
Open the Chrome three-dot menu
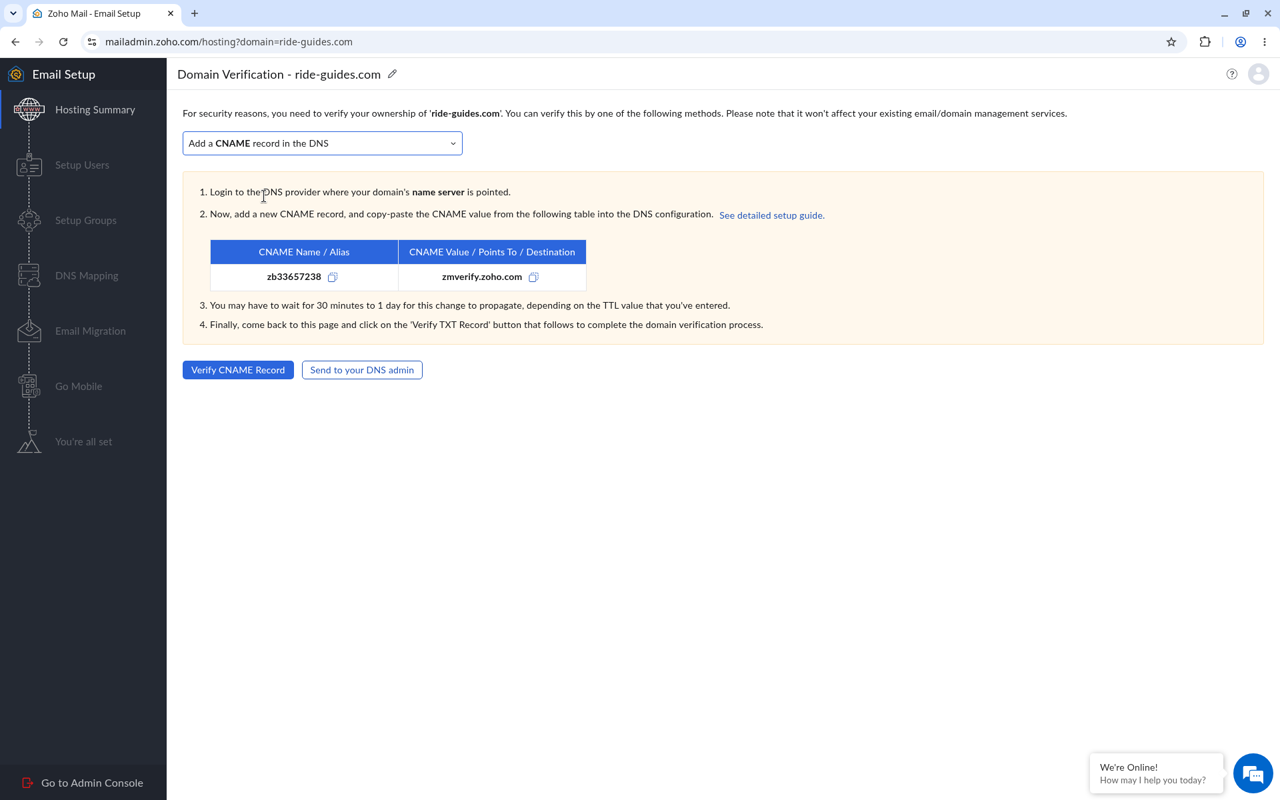click(1264, 42)
